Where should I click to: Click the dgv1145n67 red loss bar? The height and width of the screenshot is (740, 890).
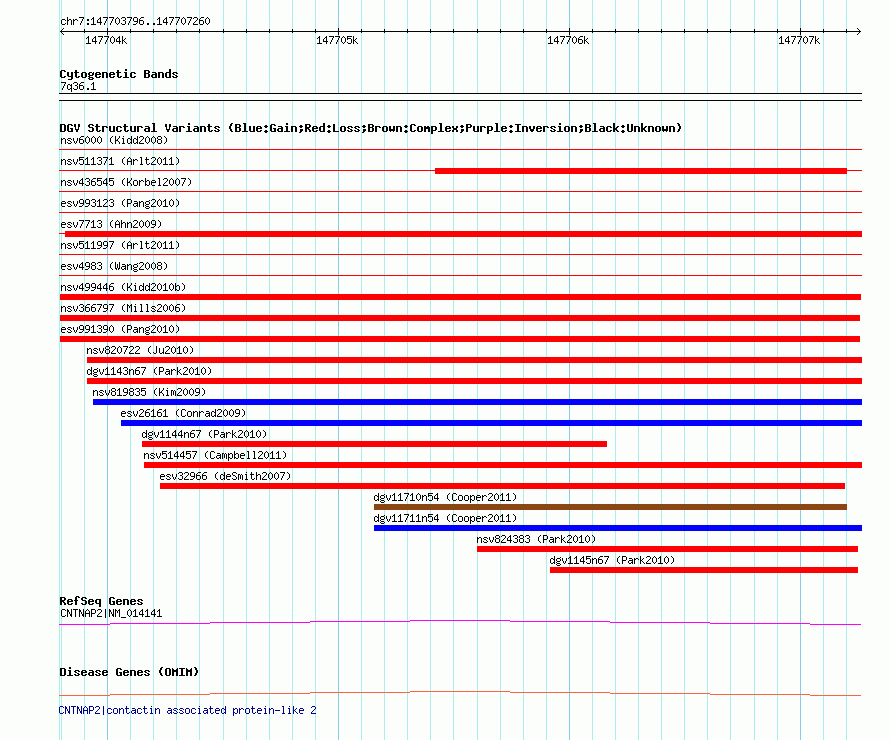[x=704, y=570]
